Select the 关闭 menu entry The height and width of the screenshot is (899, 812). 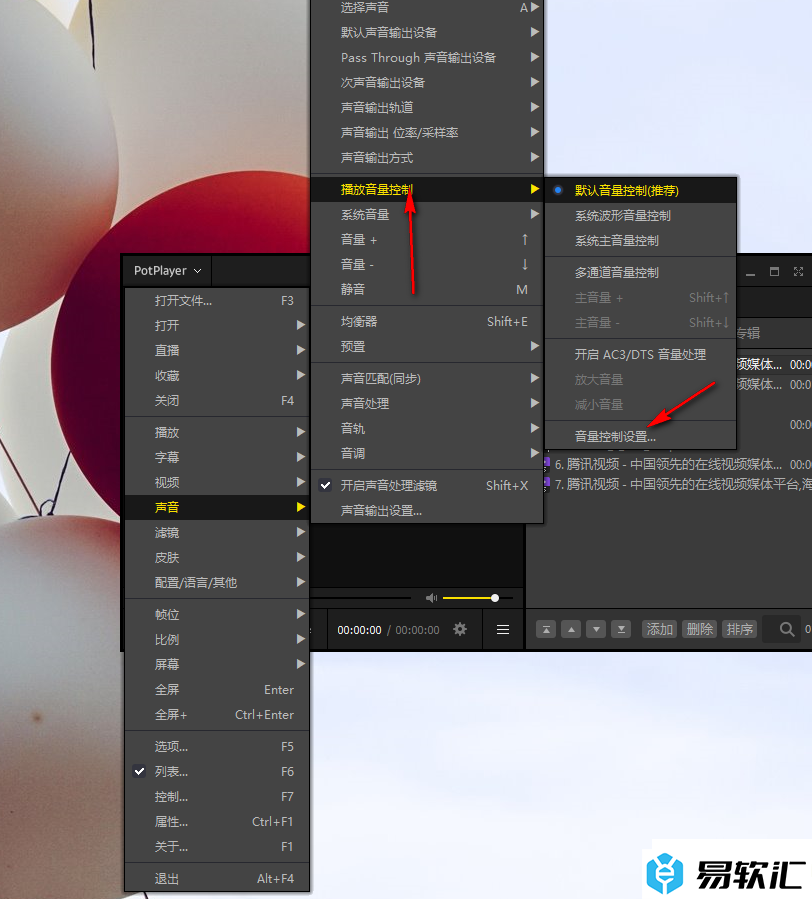(217, 401)
